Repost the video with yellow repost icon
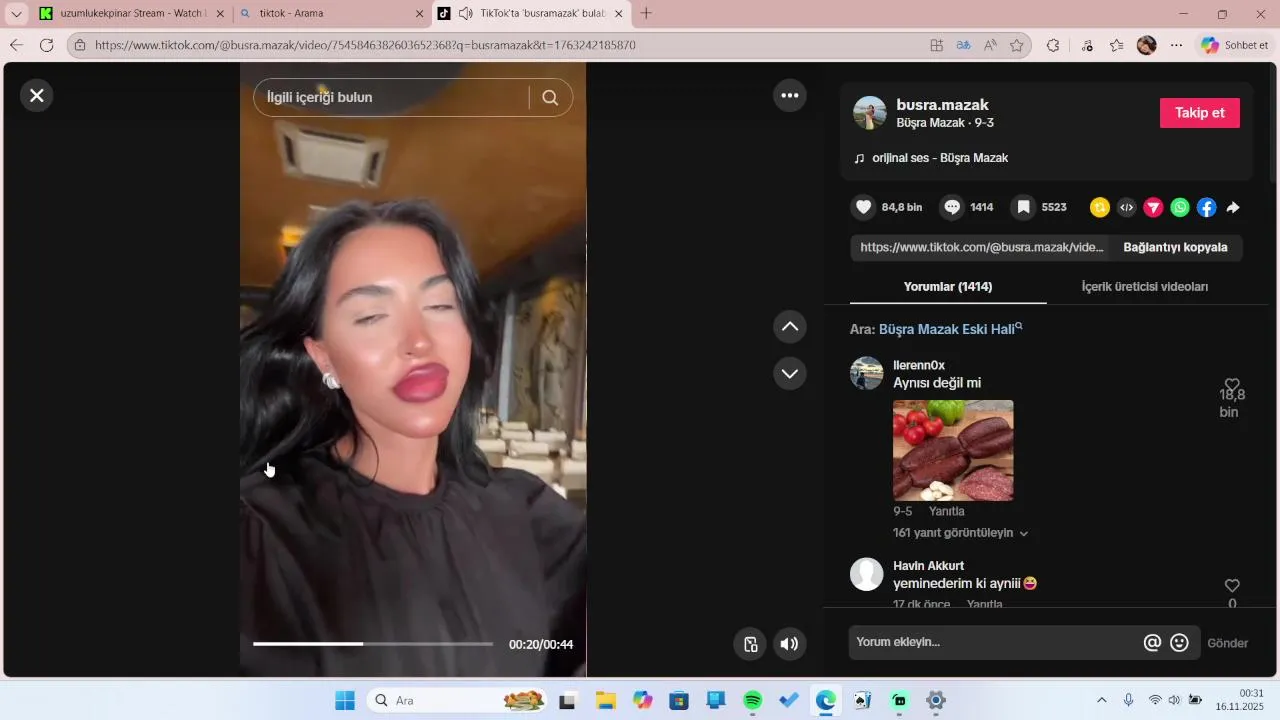Viewport: 1280px width, 720px height. (1100, 207)
